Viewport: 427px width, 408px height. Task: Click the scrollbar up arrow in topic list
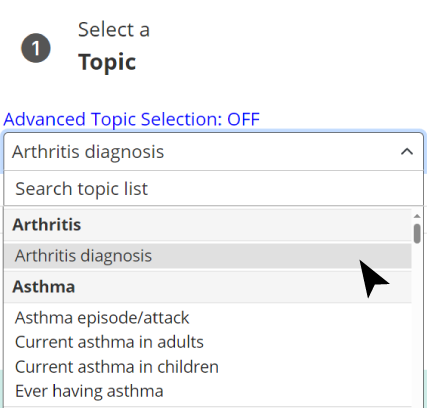pos(417,216)
